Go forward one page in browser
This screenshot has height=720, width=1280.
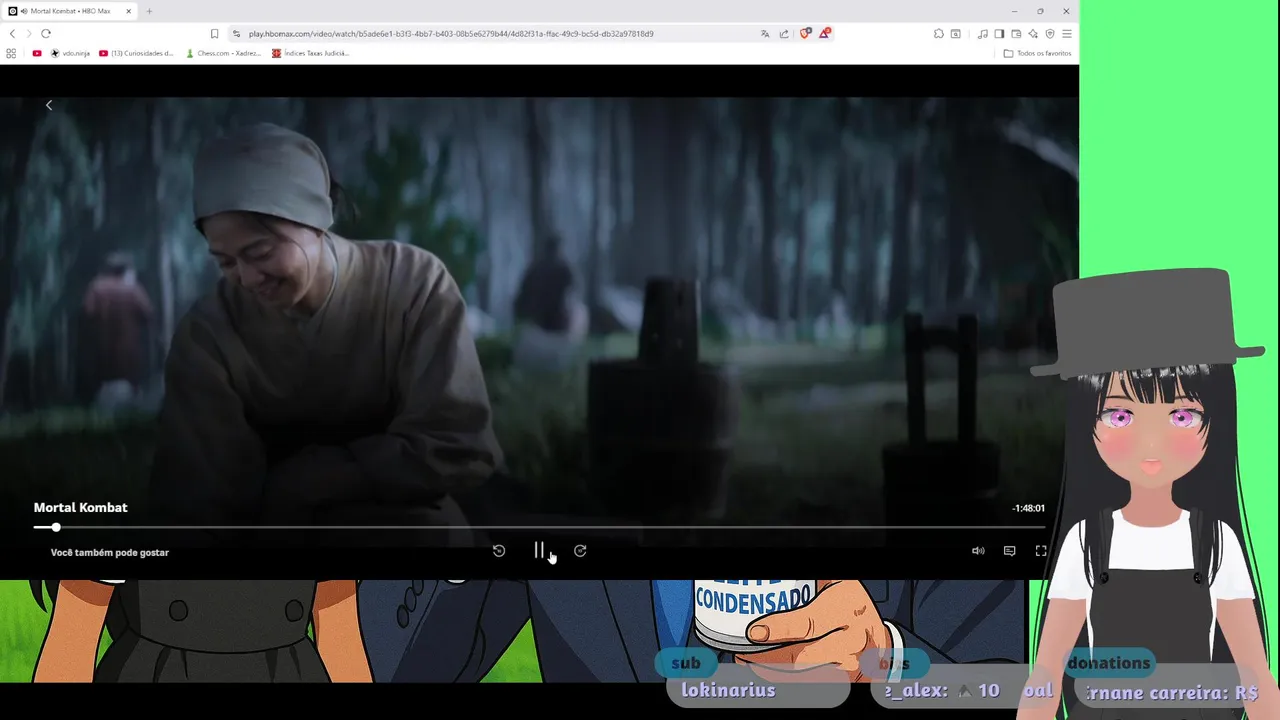[28, 33]
